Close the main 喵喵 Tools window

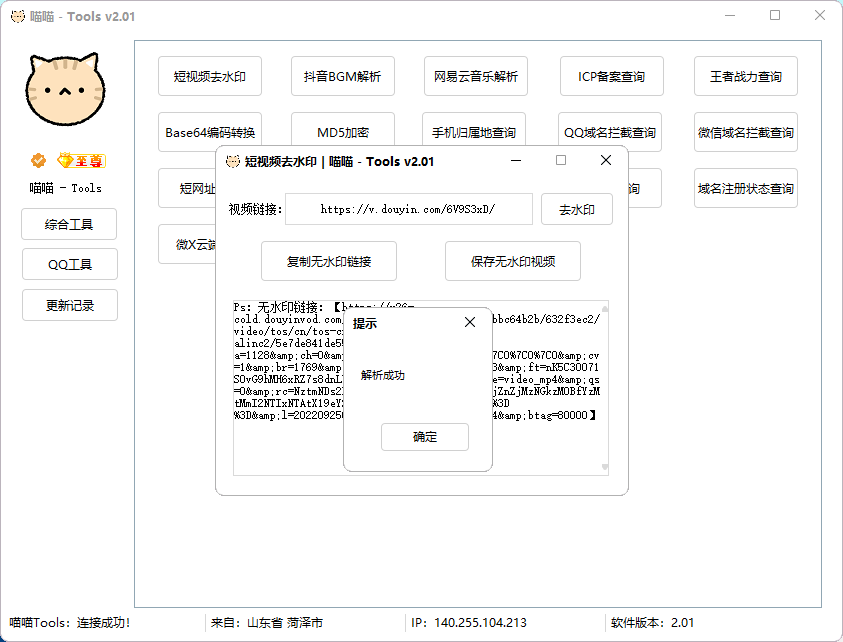(x=820, y=16)
